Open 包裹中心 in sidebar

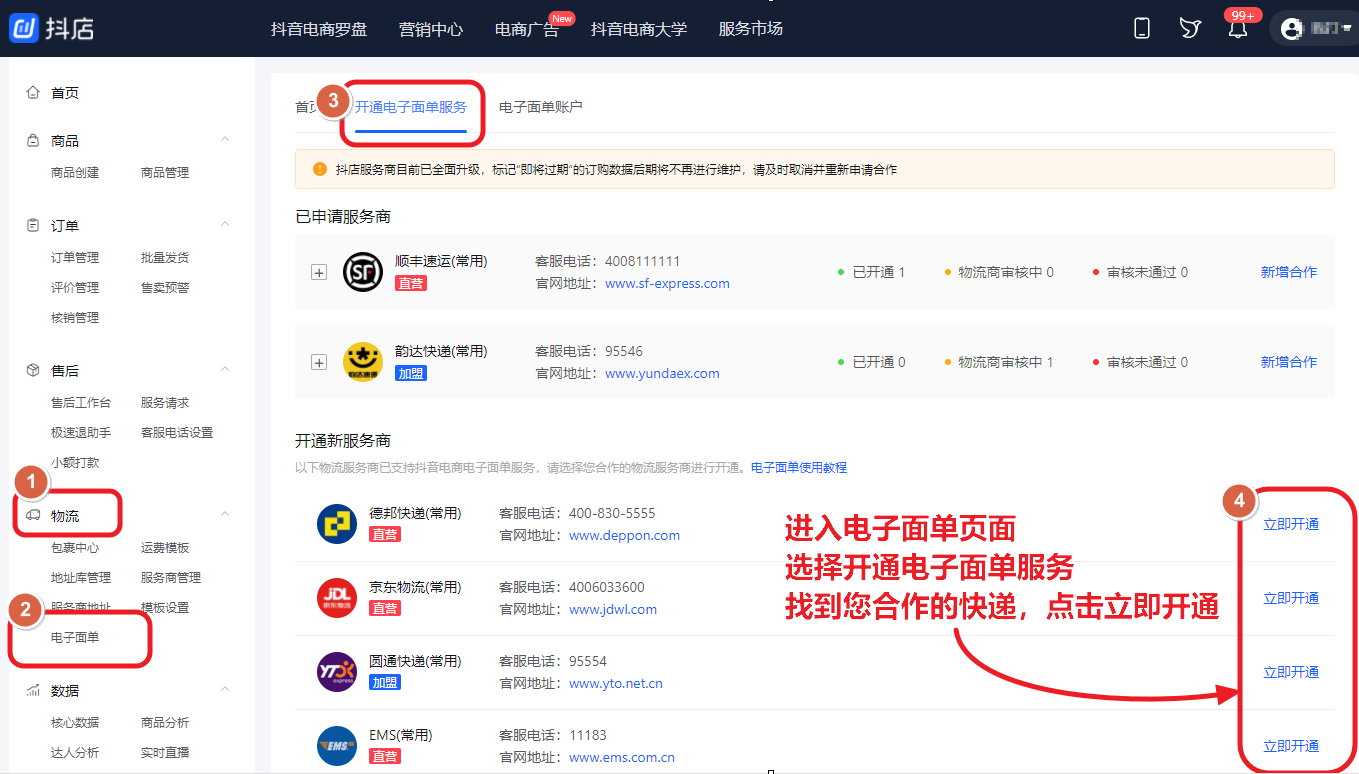[x=75, y=547]
